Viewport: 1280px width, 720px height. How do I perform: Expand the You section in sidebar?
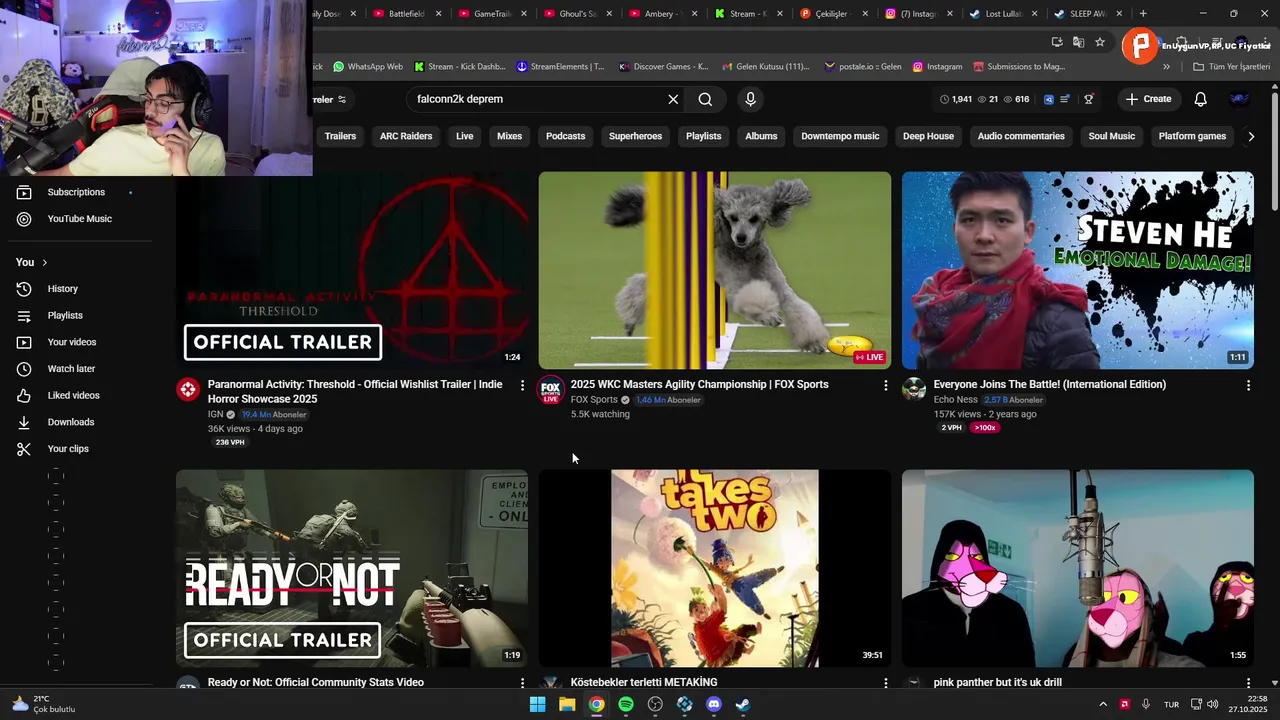coord(32,262)
